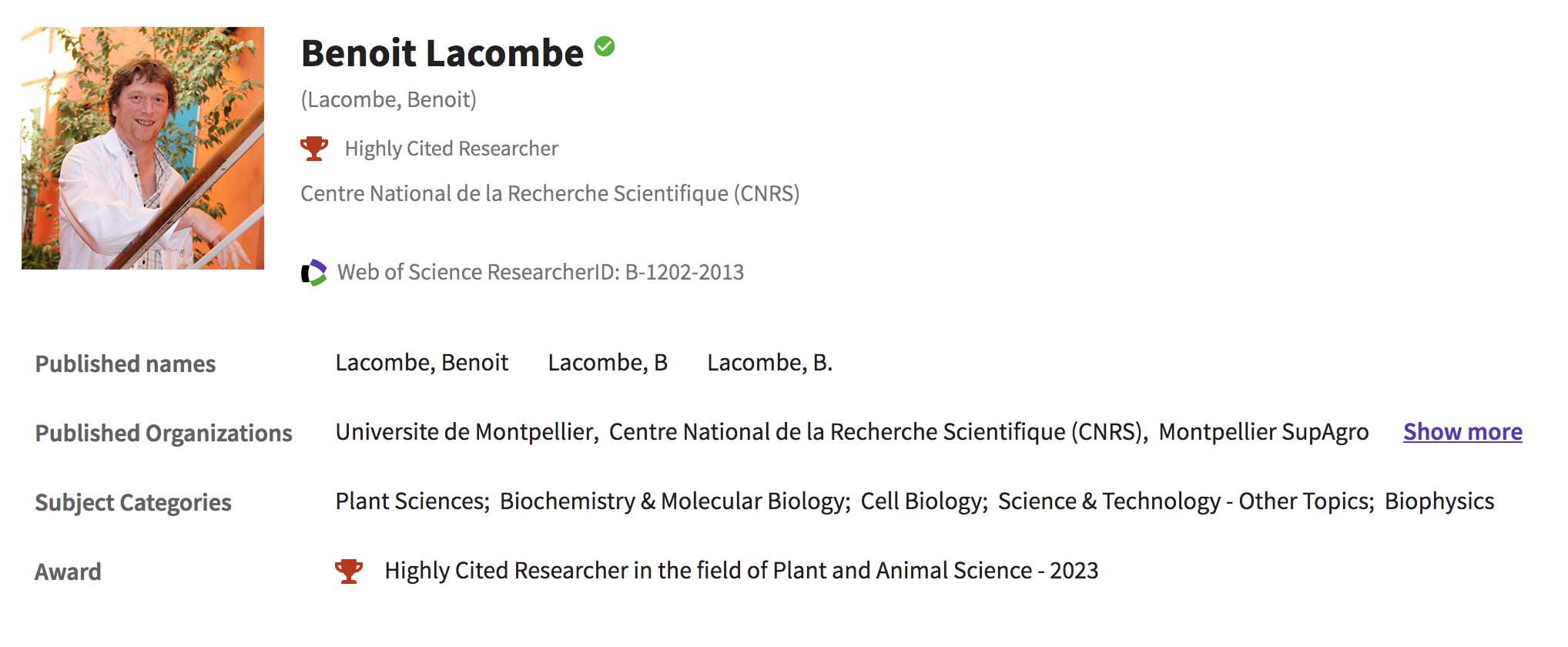Click the Plant and Animal Science 2023 award text
The image size is (1568, 647).
741,571
